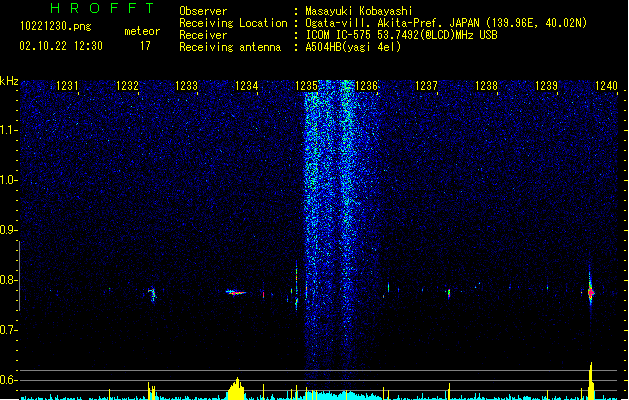Click the date 02.10.22 12:30
Image resolution: width=629 pixels, height=400 pixels.
61,46
